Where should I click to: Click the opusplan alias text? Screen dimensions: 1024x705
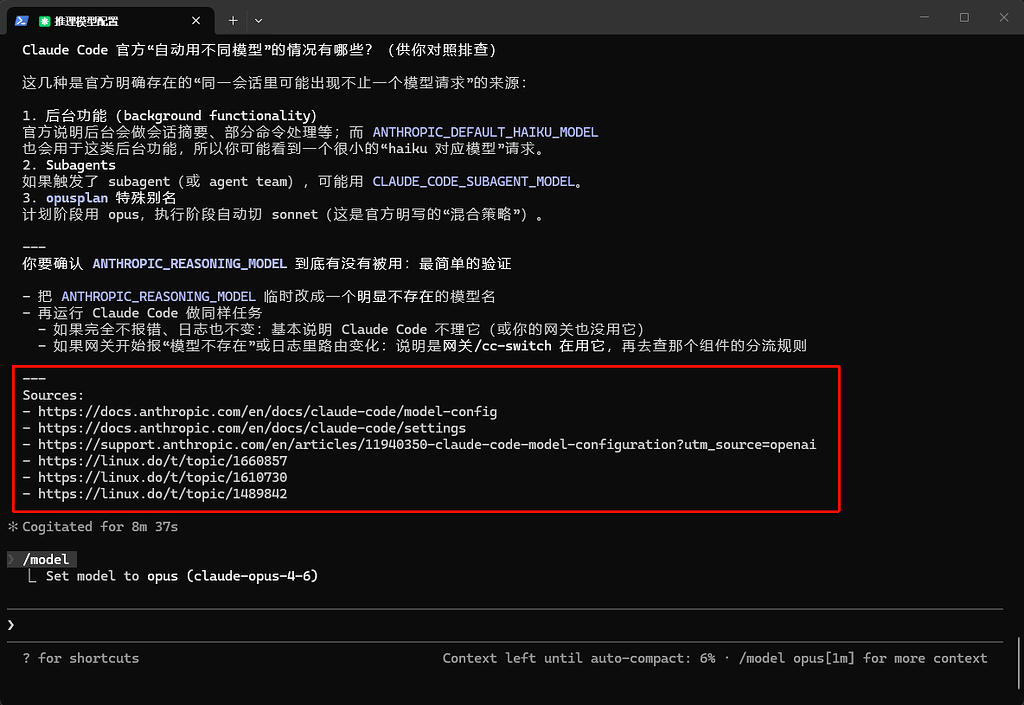[x=76, y=198]
